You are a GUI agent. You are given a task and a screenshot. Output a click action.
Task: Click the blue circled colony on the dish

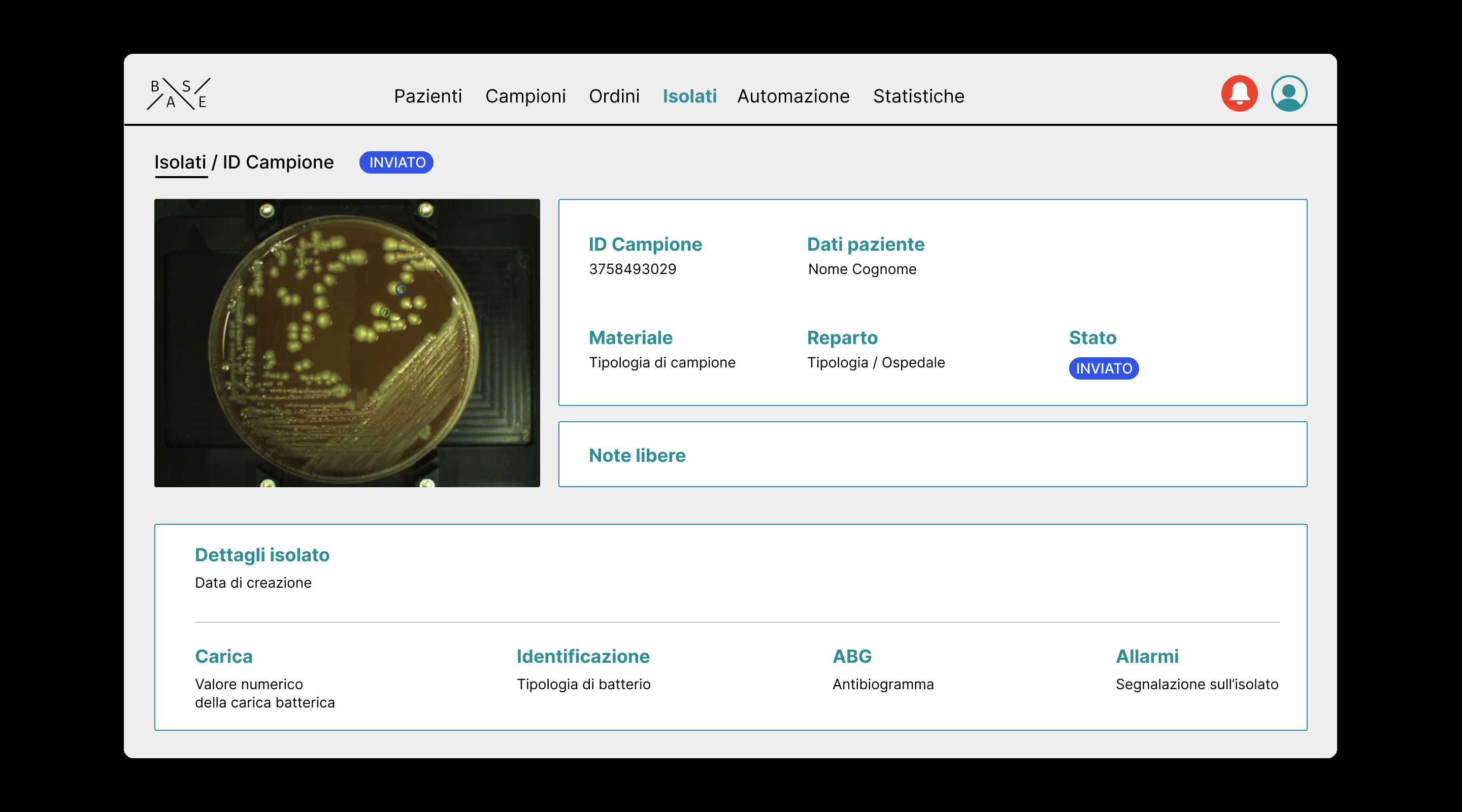(401, 289)
